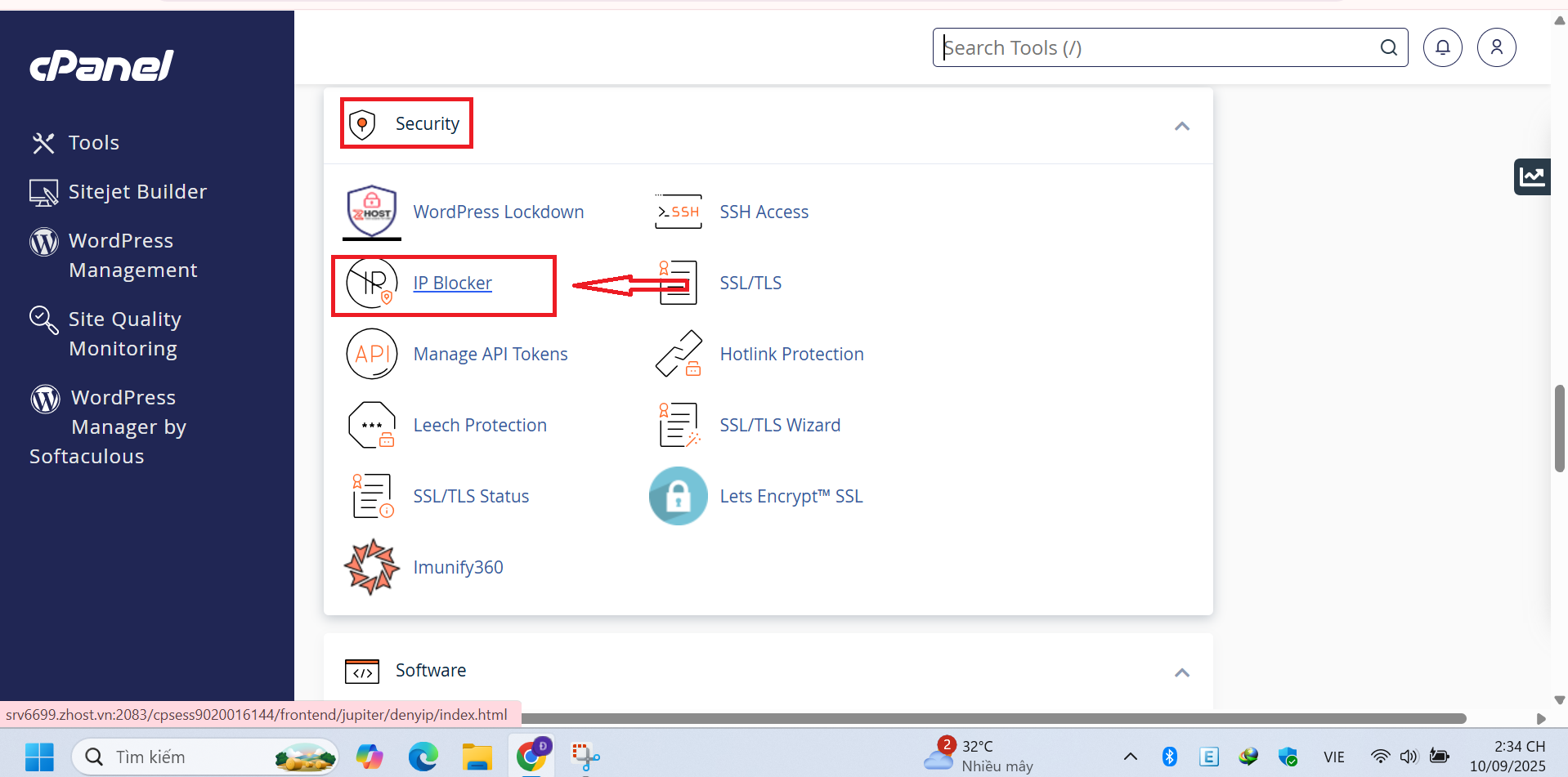Click the vertical page scrollbar thumb
1568x777 pixels.
[1559, 429]
